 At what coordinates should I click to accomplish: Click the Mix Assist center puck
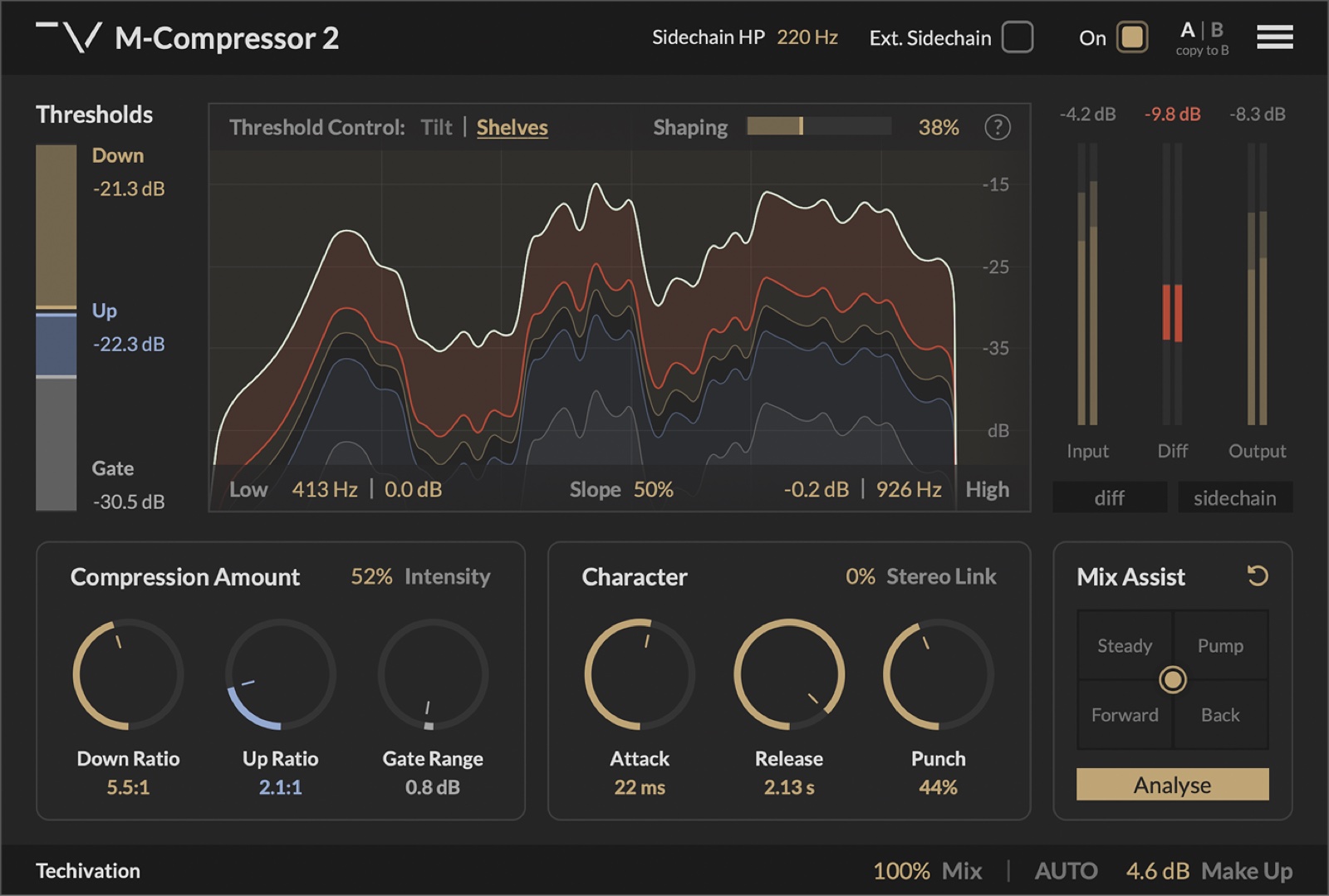(x=1172, y=680)
